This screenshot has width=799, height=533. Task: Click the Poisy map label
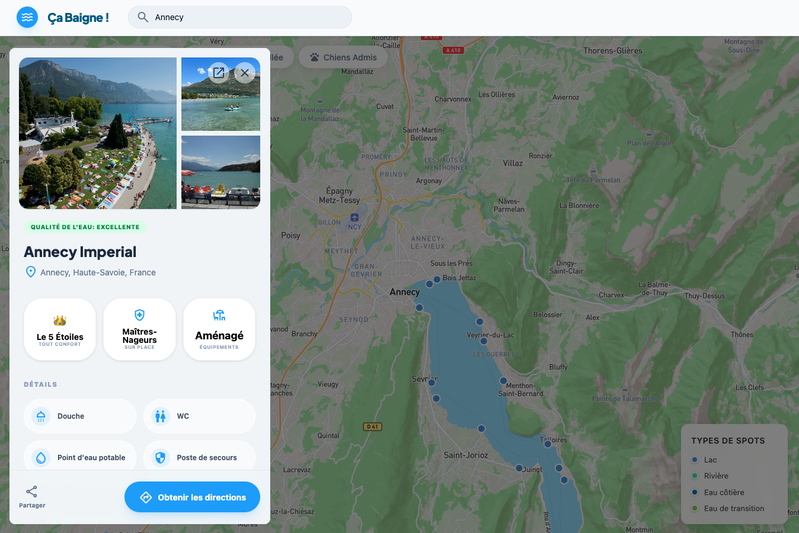tap(290, 235)
